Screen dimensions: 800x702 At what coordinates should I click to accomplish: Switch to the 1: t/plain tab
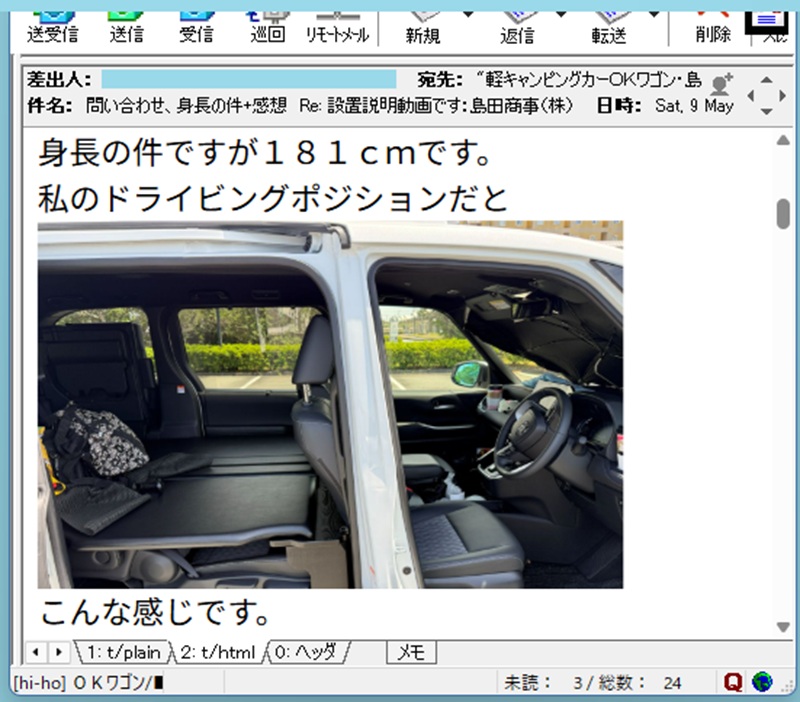click(122, 653)
